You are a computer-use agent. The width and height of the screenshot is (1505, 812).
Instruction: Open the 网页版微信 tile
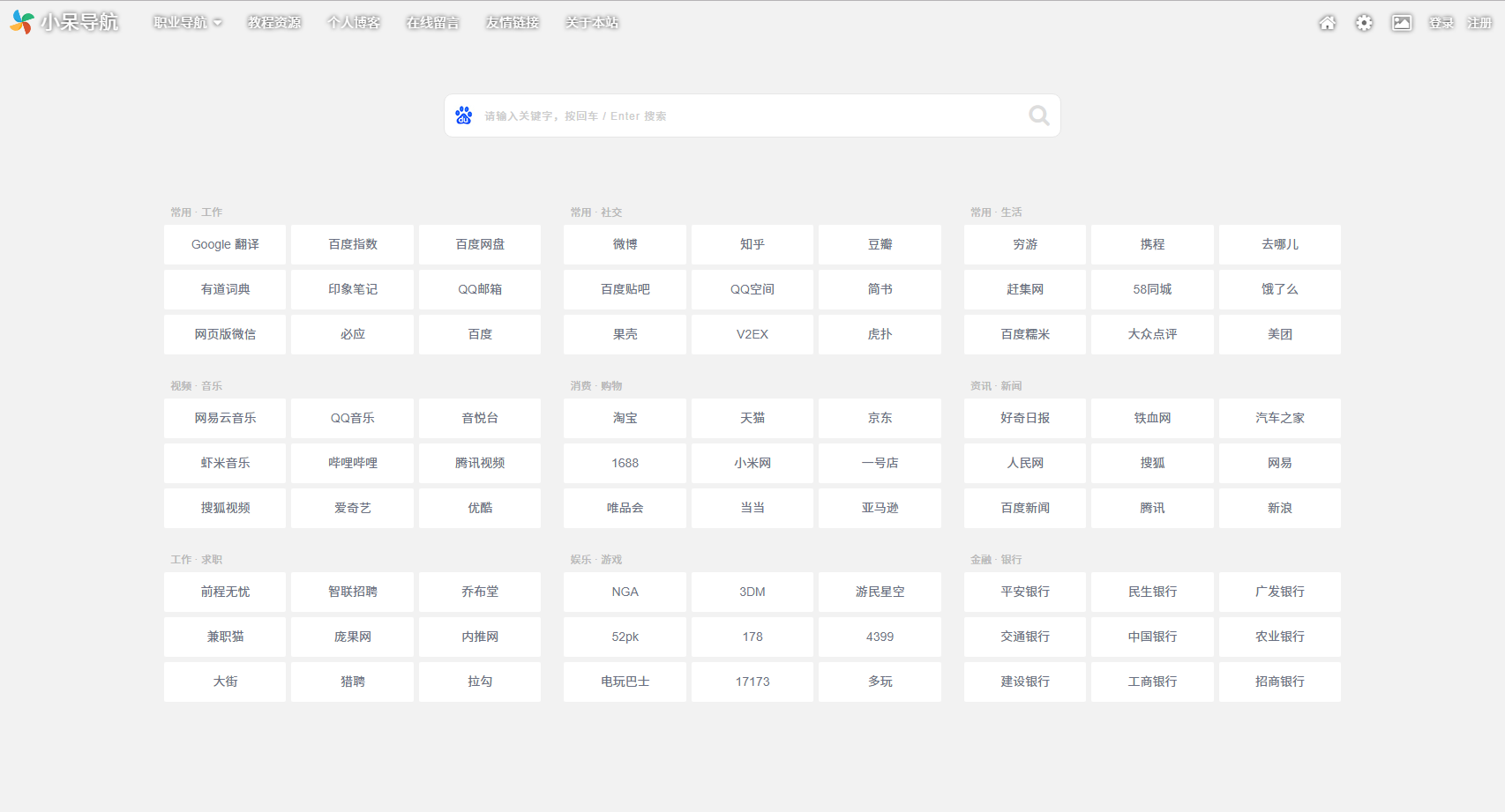click(225, 334)
